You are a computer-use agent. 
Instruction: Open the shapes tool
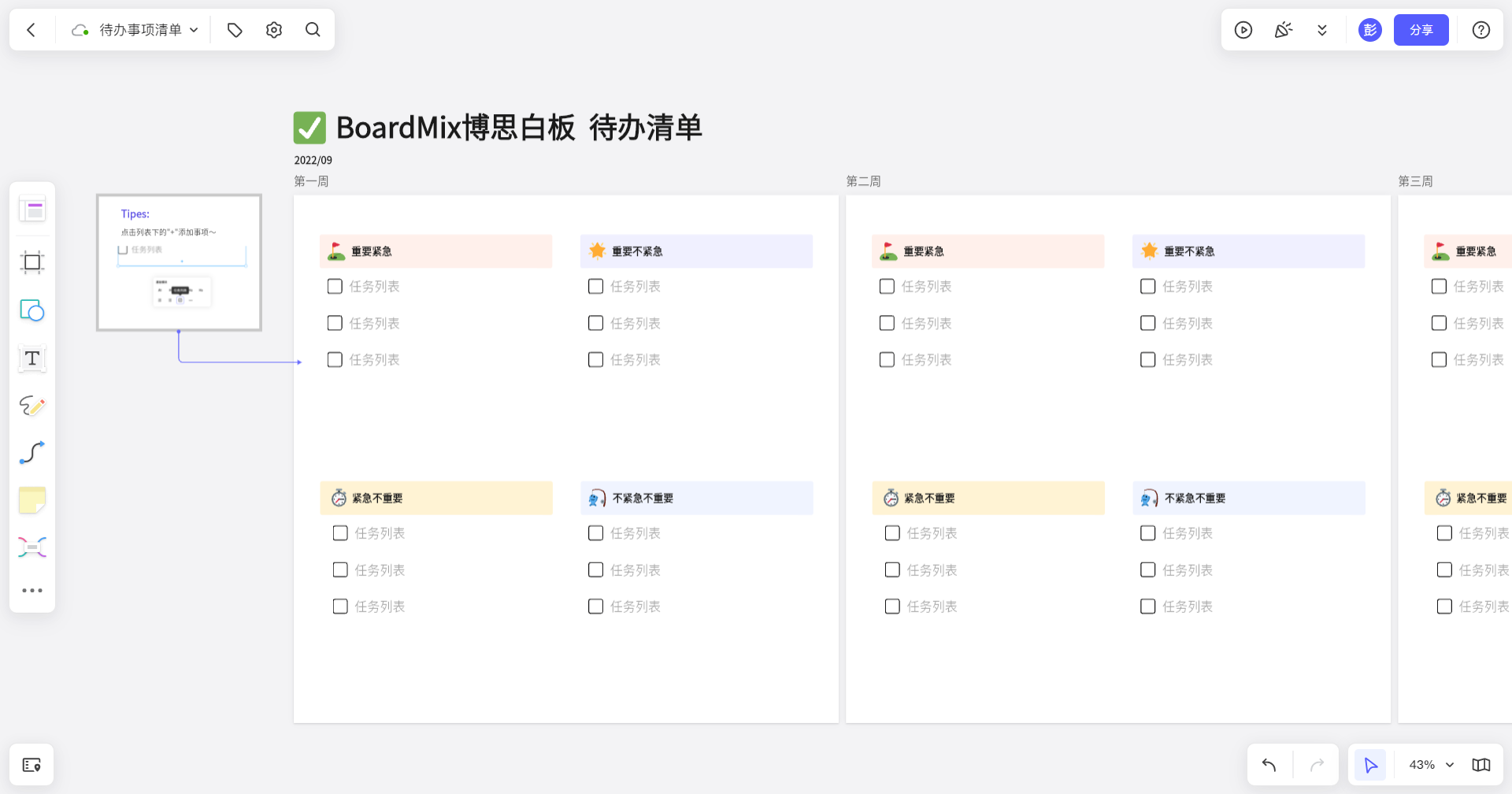click(x=32, y=310)
